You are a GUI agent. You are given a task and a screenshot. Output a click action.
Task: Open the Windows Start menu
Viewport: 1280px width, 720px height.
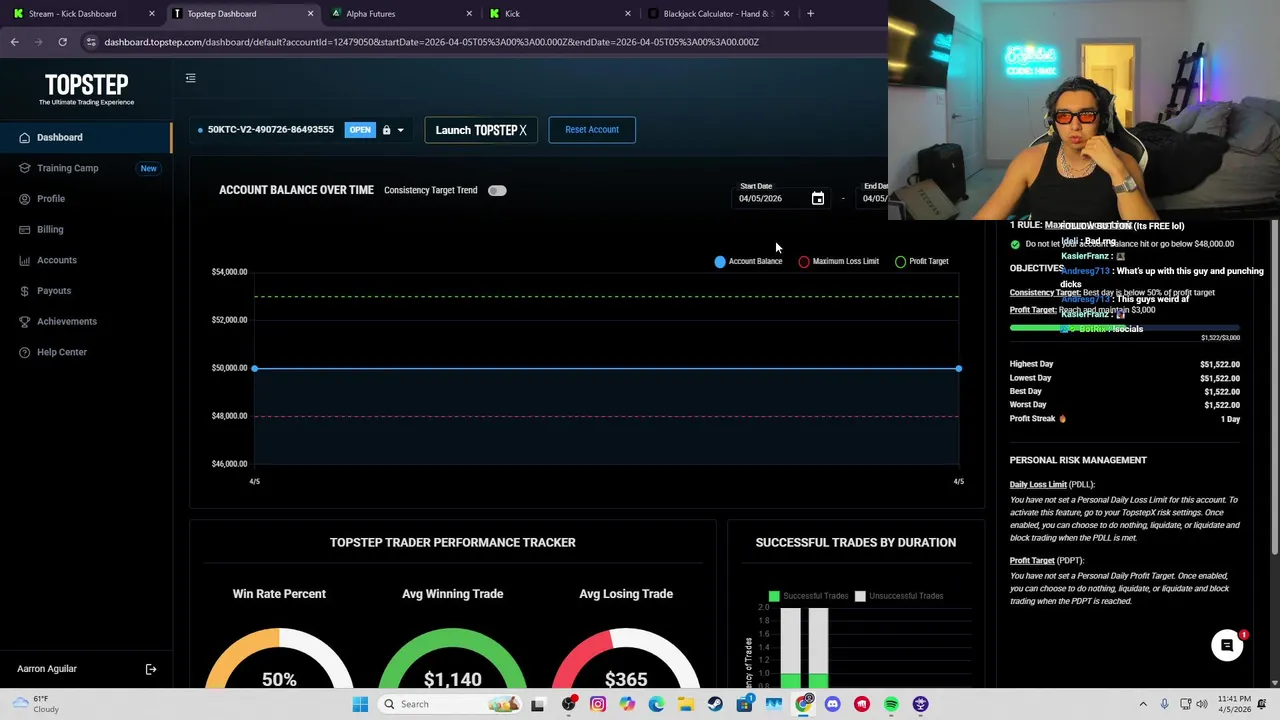point(360,704)
